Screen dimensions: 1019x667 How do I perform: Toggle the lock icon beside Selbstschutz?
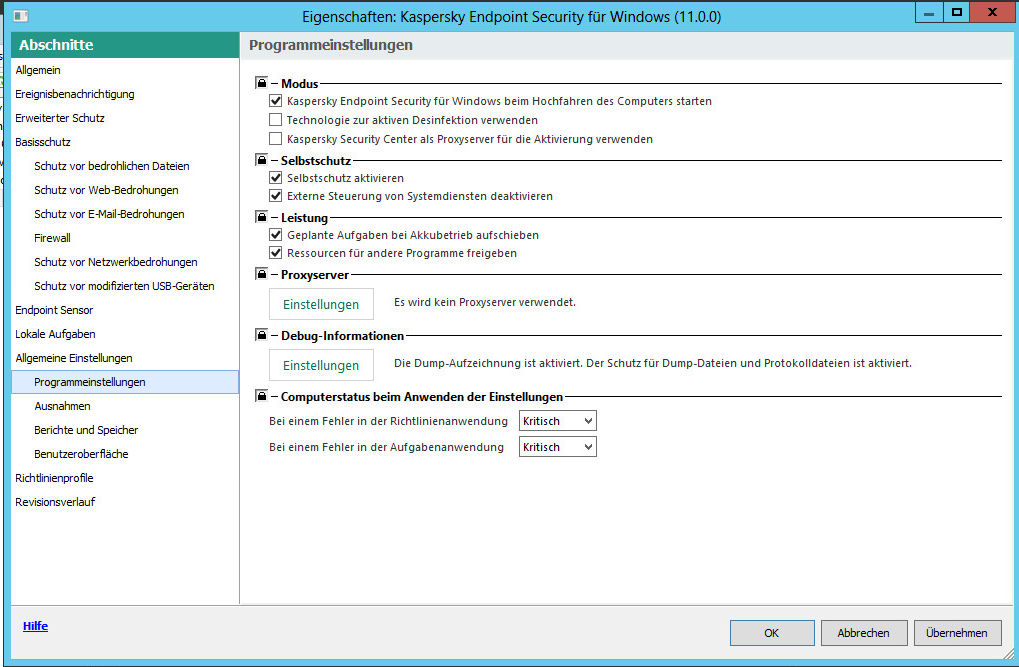click(261, 160)
